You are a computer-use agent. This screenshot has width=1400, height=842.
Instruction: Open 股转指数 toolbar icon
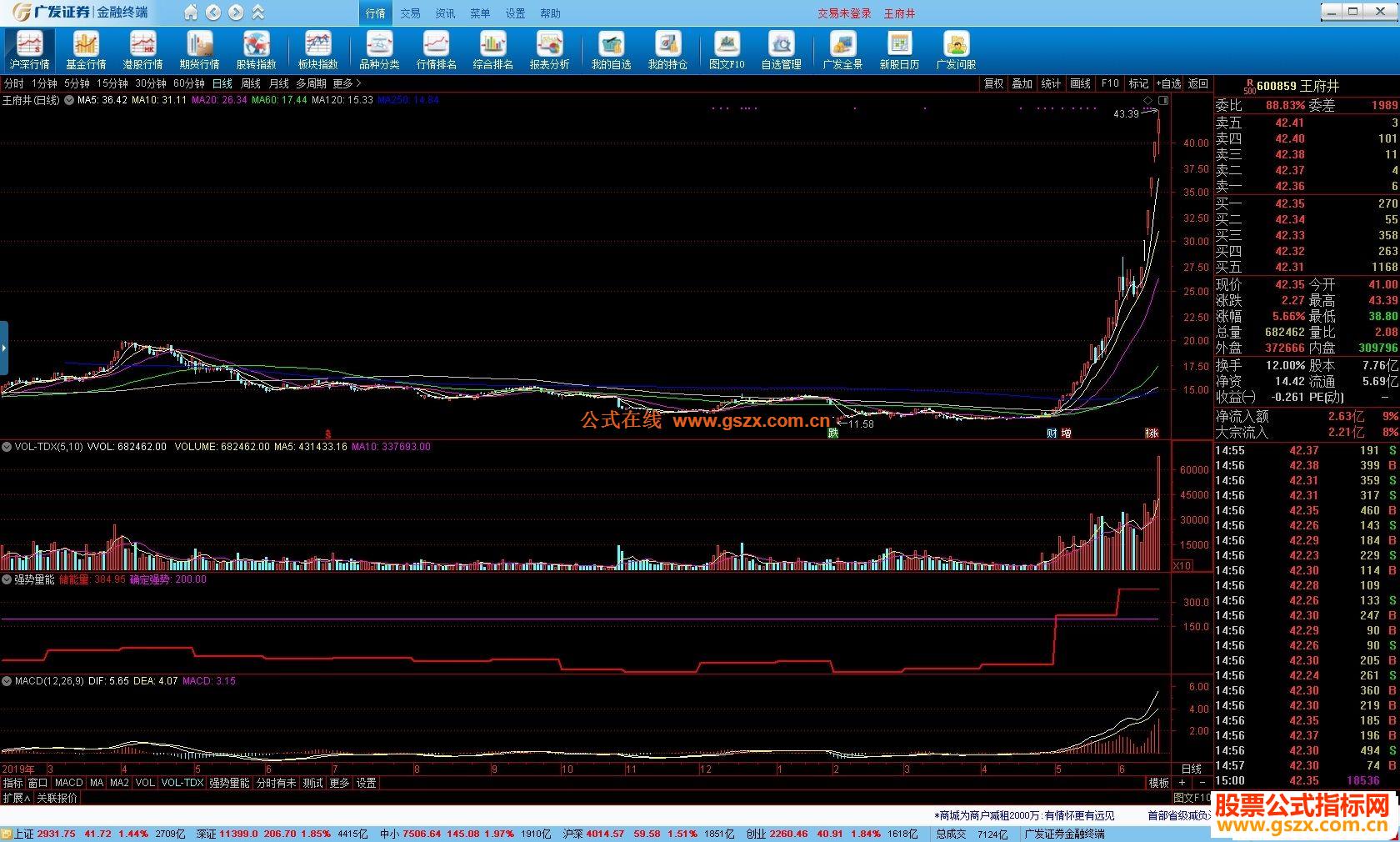coord(256,50)
